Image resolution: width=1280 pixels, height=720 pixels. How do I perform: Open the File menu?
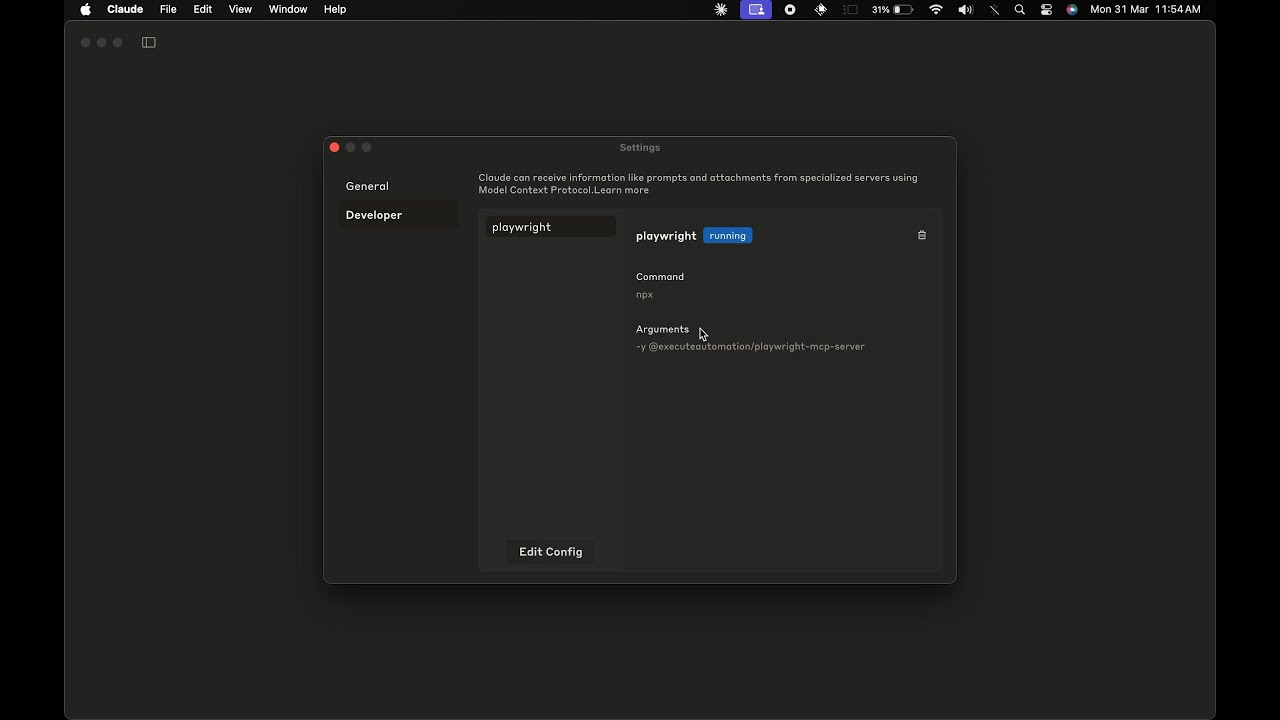click(x=168, y=9)
